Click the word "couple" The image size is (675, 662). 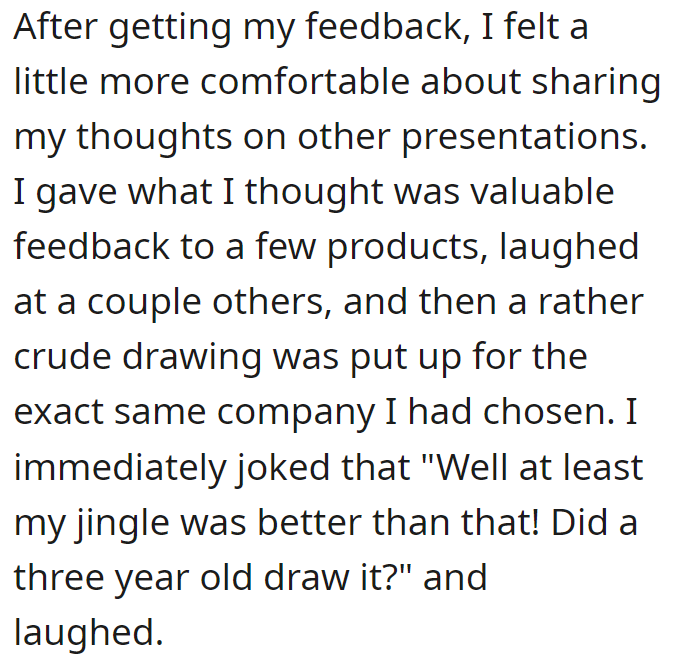(x=144, y=304)
